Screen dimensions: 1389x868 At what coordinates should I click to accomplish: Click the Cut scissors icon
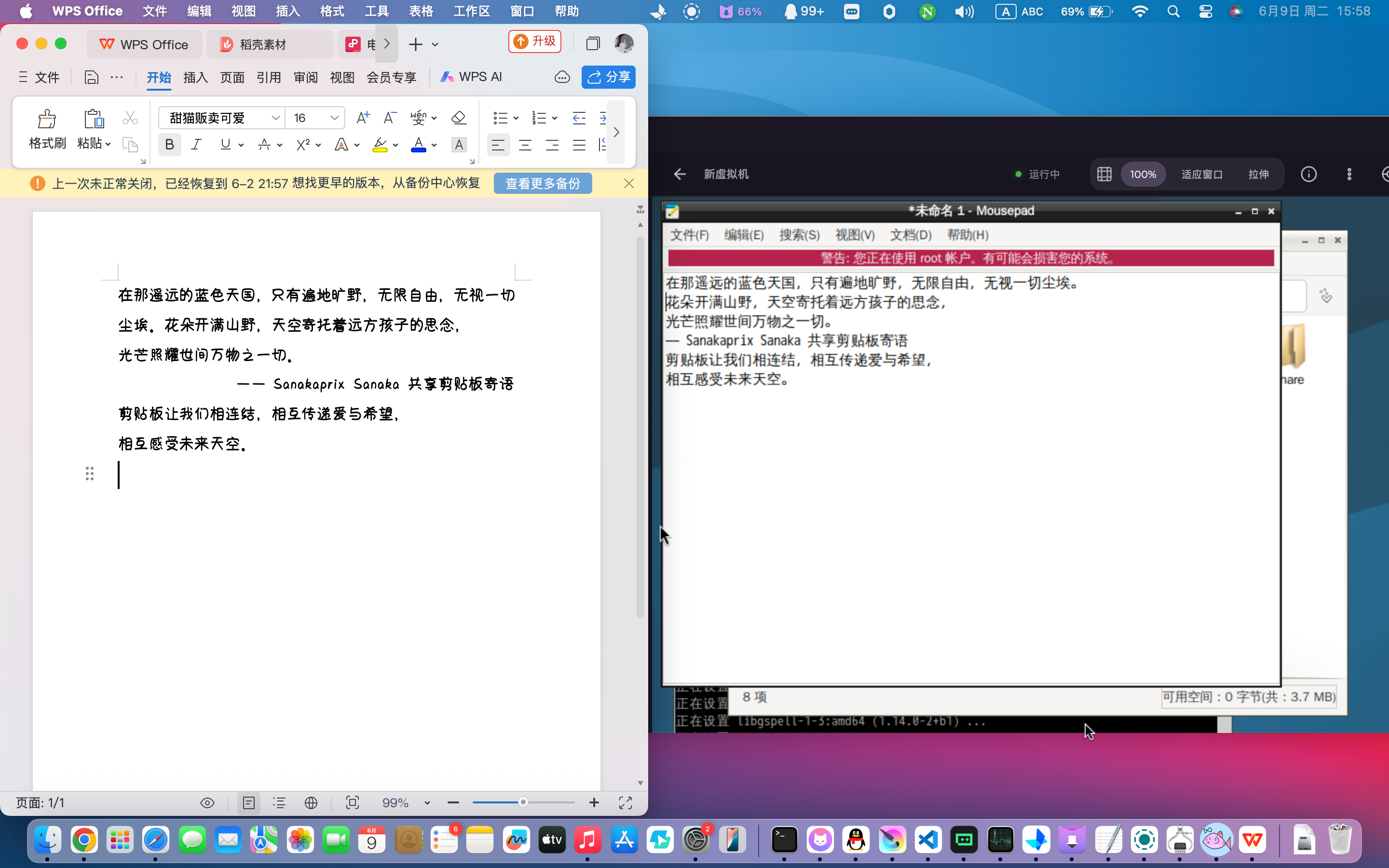click(130, 118)
